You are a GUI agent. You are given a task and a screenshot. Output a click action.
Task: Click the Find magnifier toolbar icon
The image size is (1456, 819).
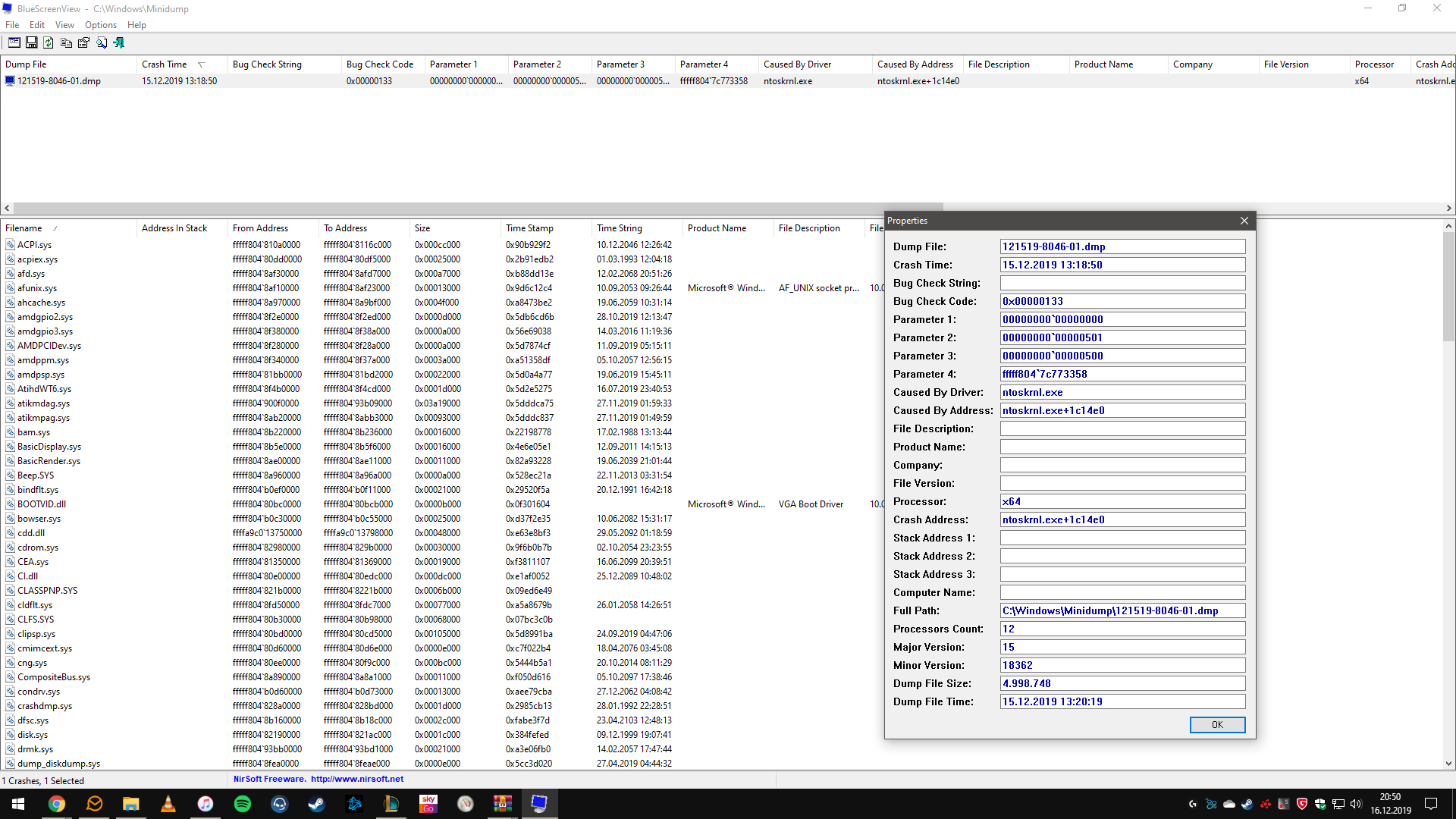click(x=102, y=43)
